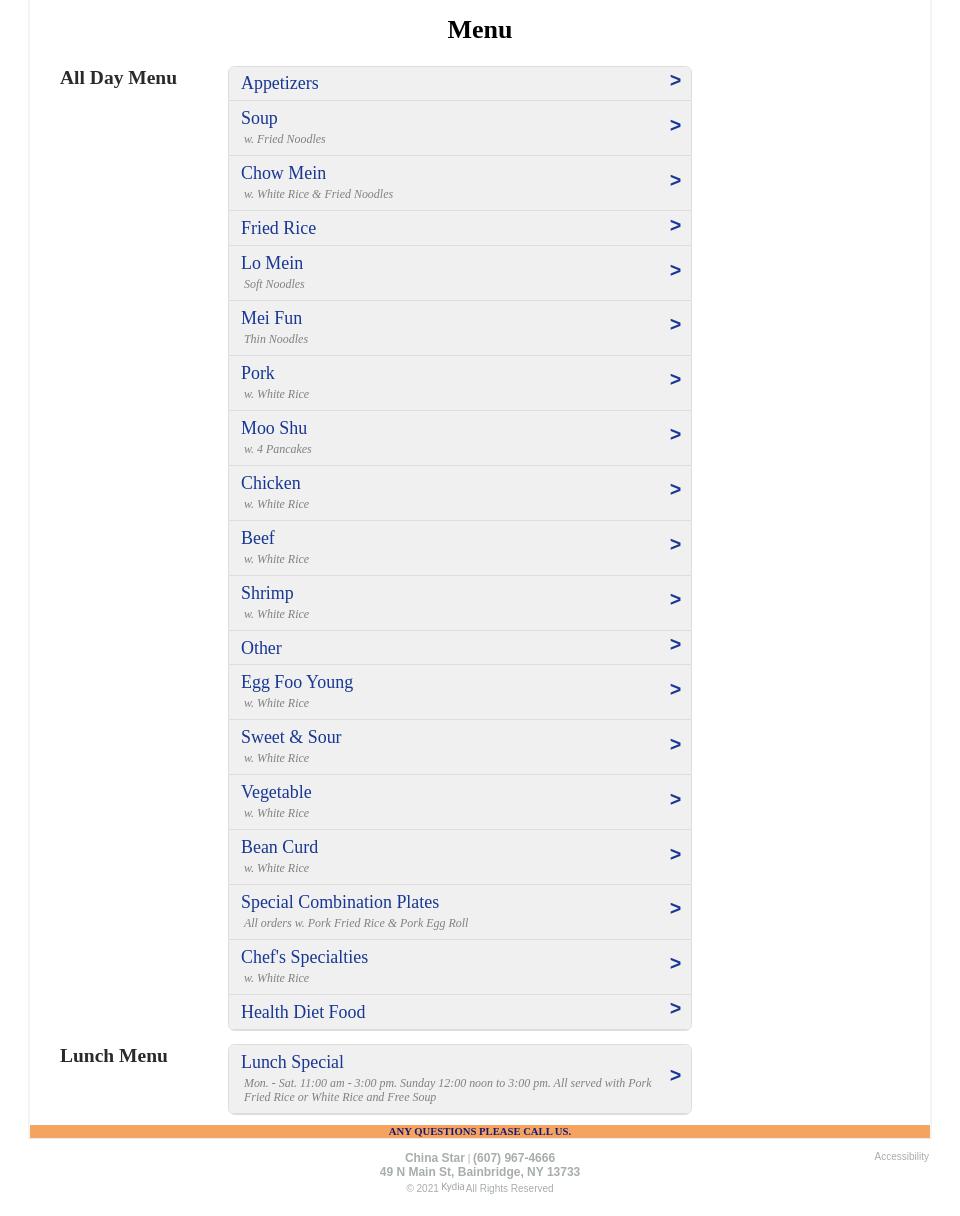This screenshot has height=1216, width=960.
Task: Select the Mei Fun category
Action: point(271,318)
